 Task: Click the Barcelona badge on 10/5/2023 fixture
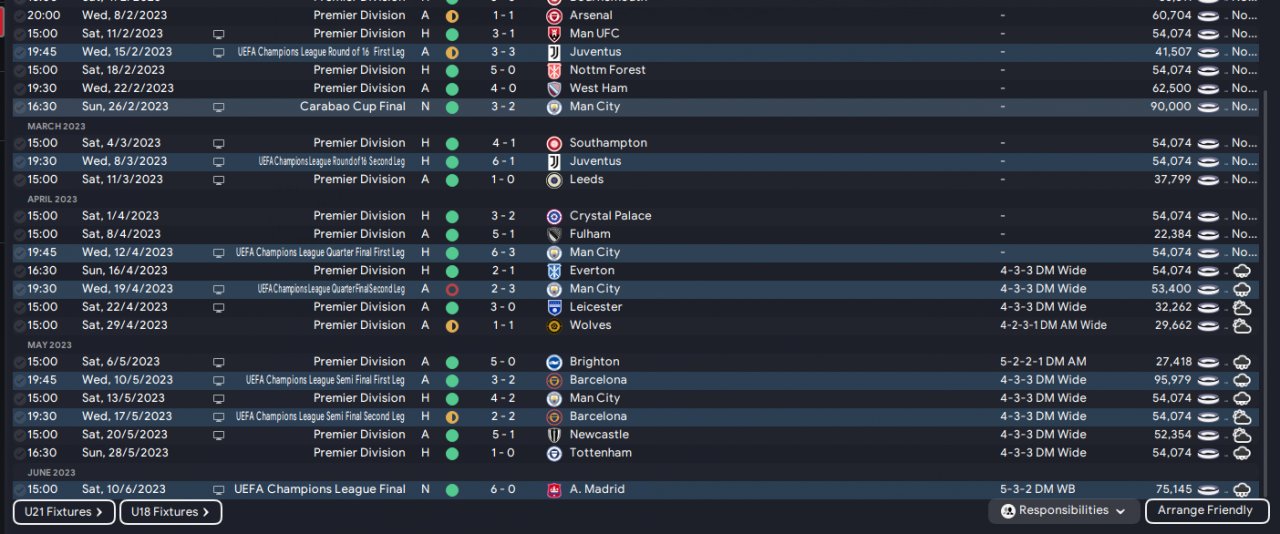[554, 380]
